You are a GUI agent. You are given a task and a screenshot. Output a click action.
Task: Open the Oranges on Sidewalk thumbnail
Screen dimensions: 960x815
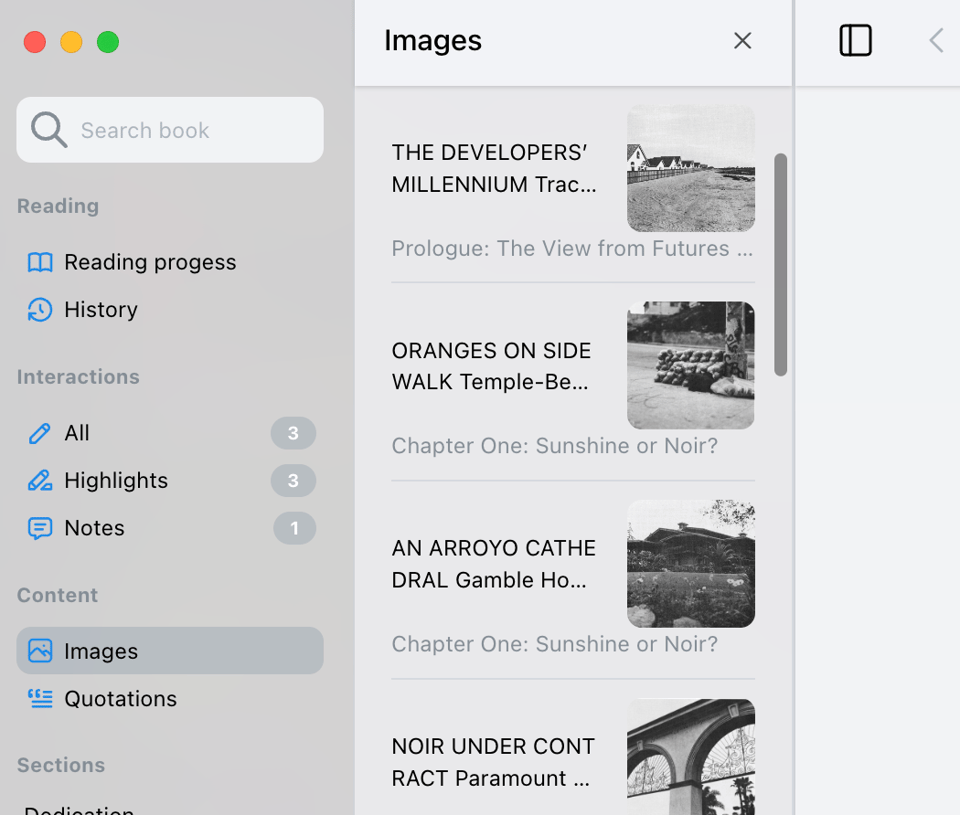(x=690, y=365)
